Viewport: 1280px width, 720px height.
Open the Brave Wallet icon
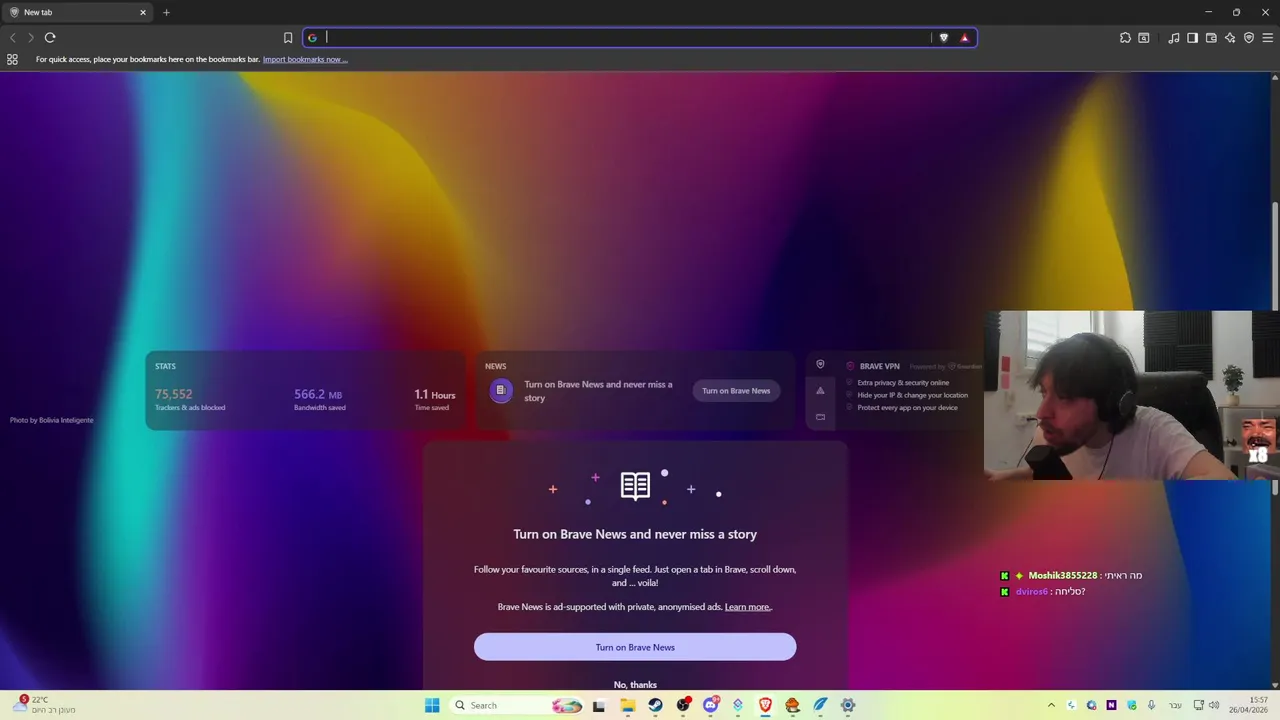tap(1211, 38)
